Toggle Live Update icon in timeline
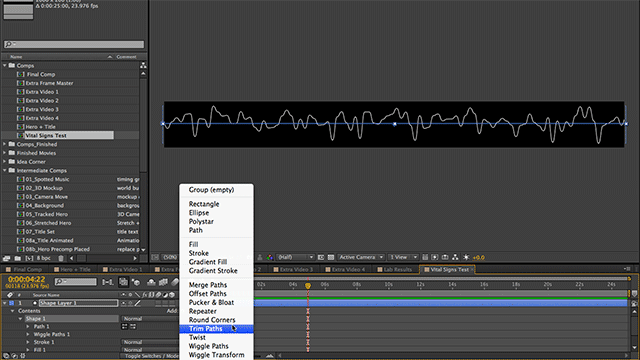 coord(123,282)
